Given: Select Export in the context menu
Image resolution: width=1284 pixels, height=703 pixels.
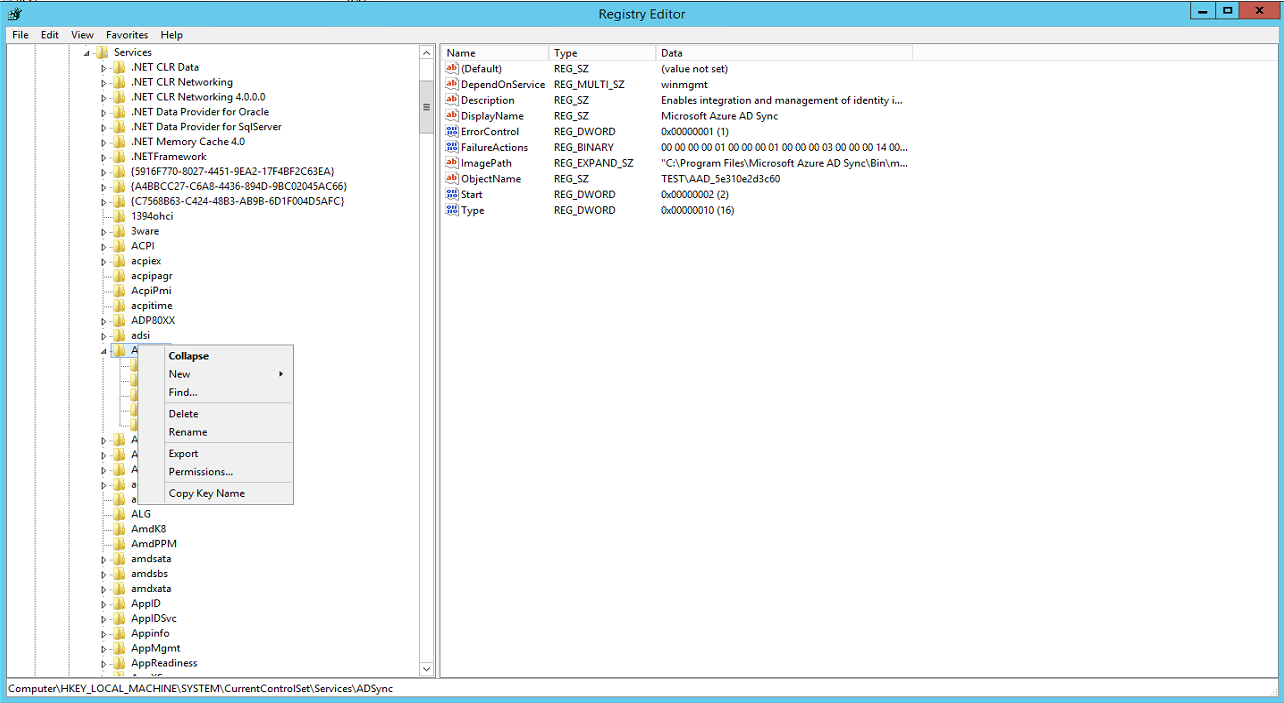Looking at the screenshot, I should coord(215,454).
